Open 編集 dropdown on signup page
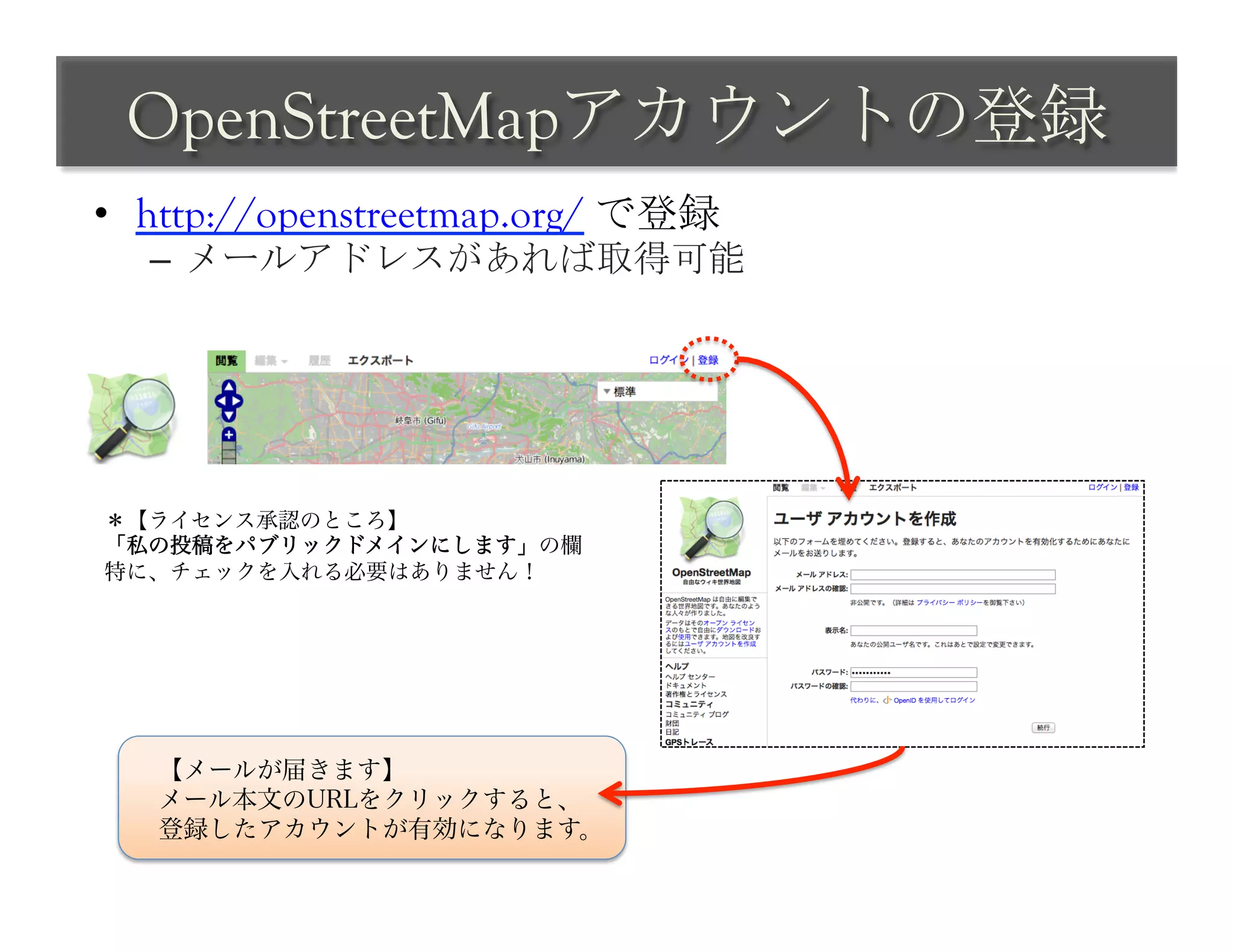1233x952 pixels. [813, 487]
